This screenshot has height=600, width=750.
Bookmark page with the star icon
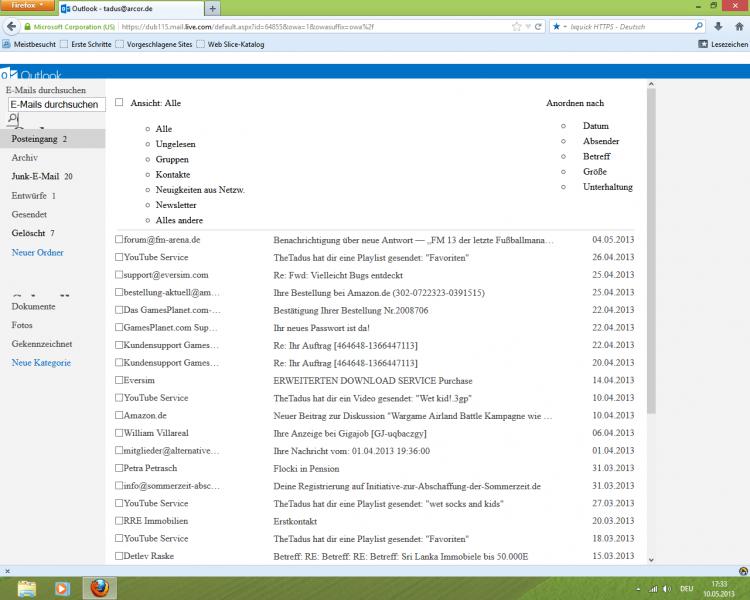(517, 27)
